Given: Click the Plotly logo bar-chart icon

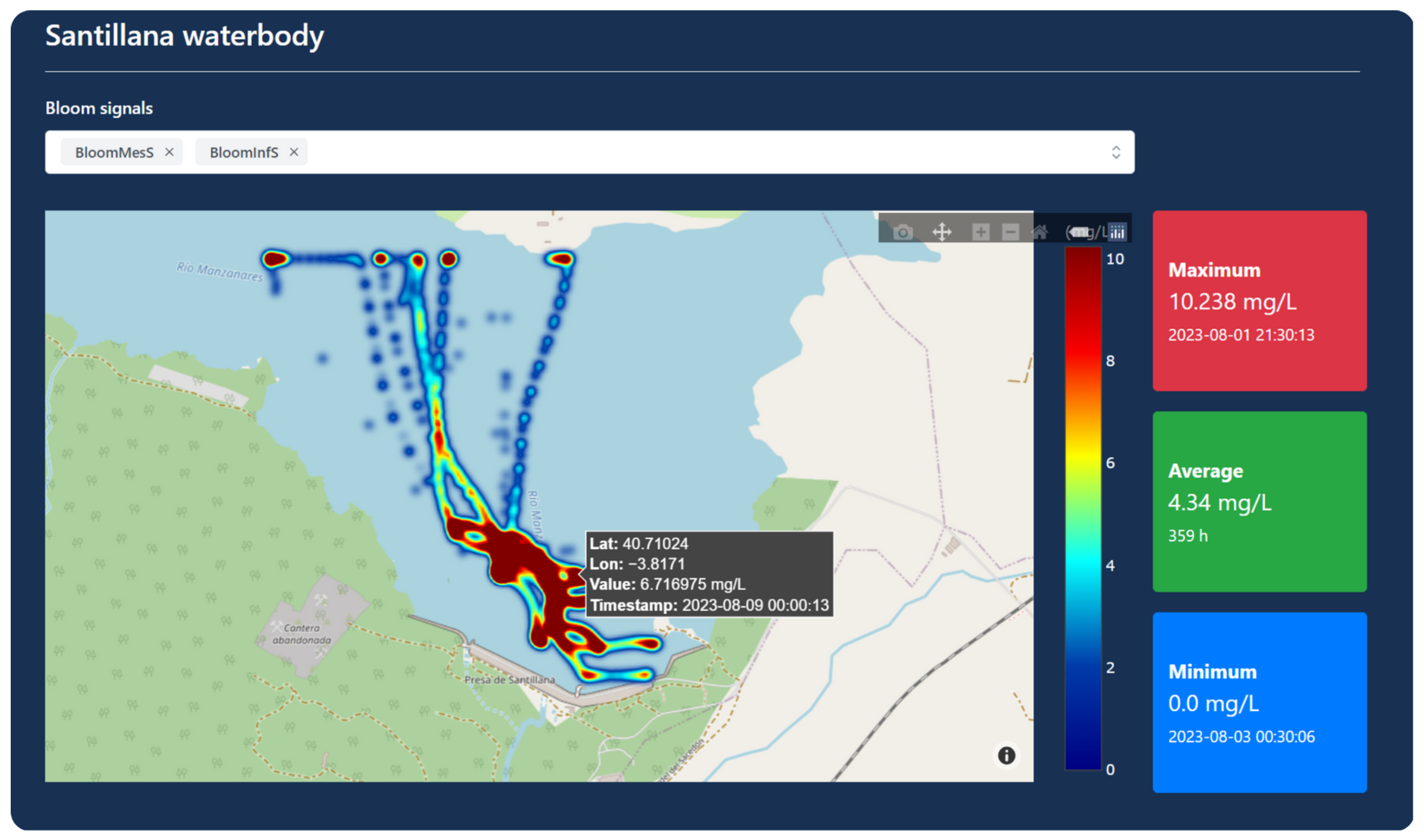Looking at the screenshot, I should pos(1117,232).
